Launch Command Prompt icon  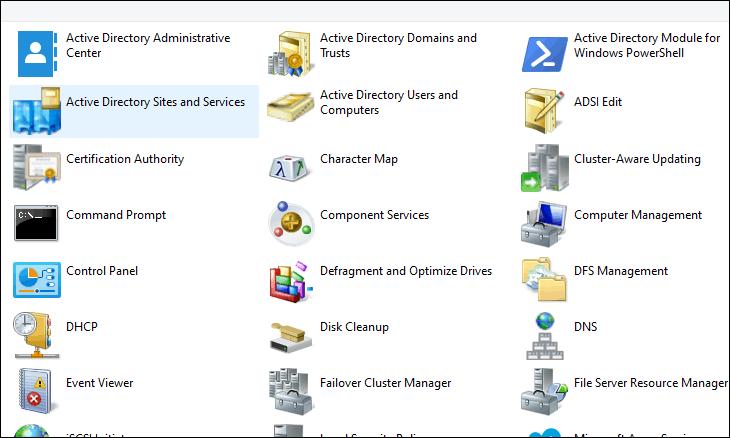(x=36, y=223)
